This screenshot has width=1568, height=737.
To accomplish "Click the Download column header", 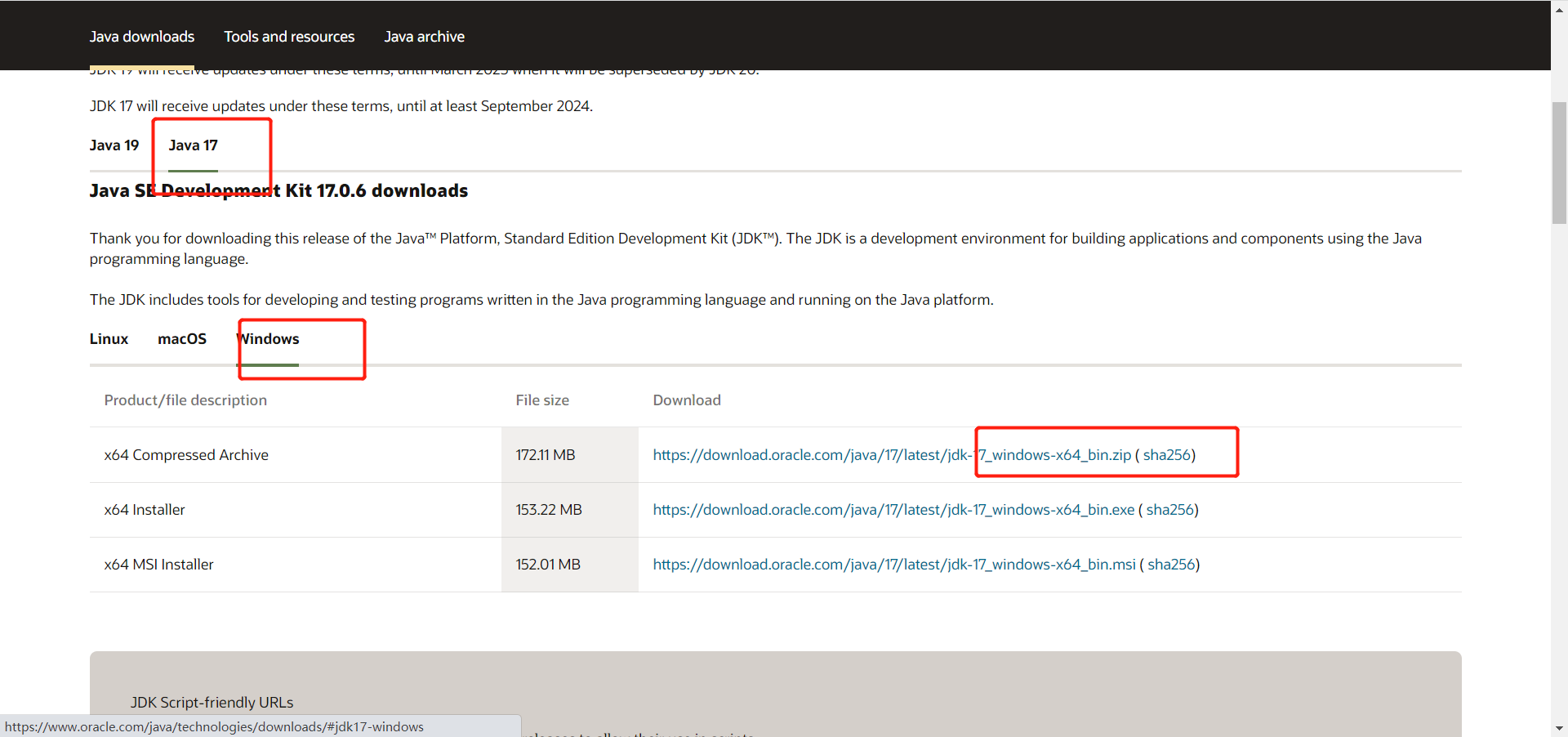I will [x=687, y=400].
